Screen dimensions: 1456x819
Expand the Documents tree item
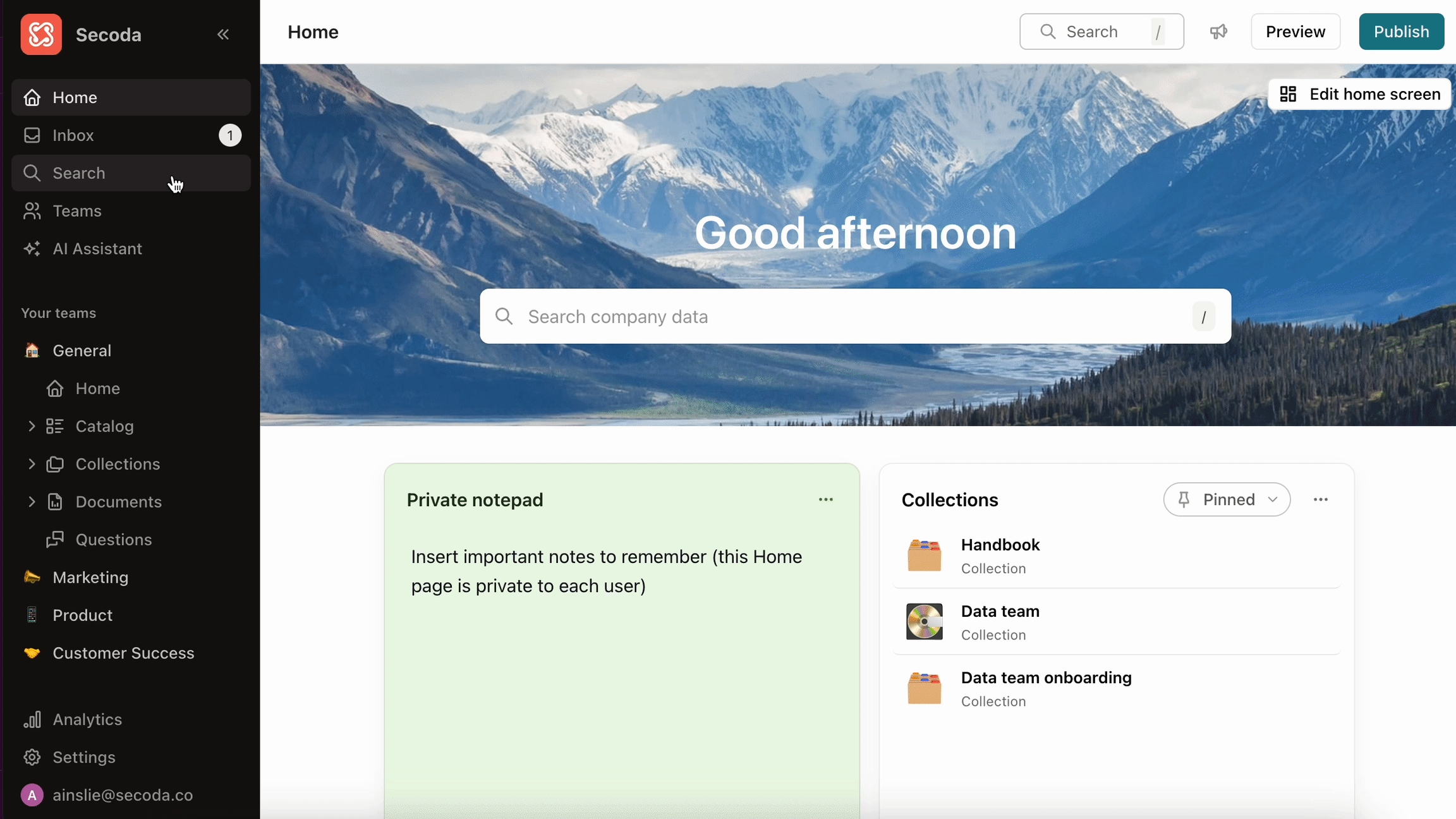click(x=31, y=502)
